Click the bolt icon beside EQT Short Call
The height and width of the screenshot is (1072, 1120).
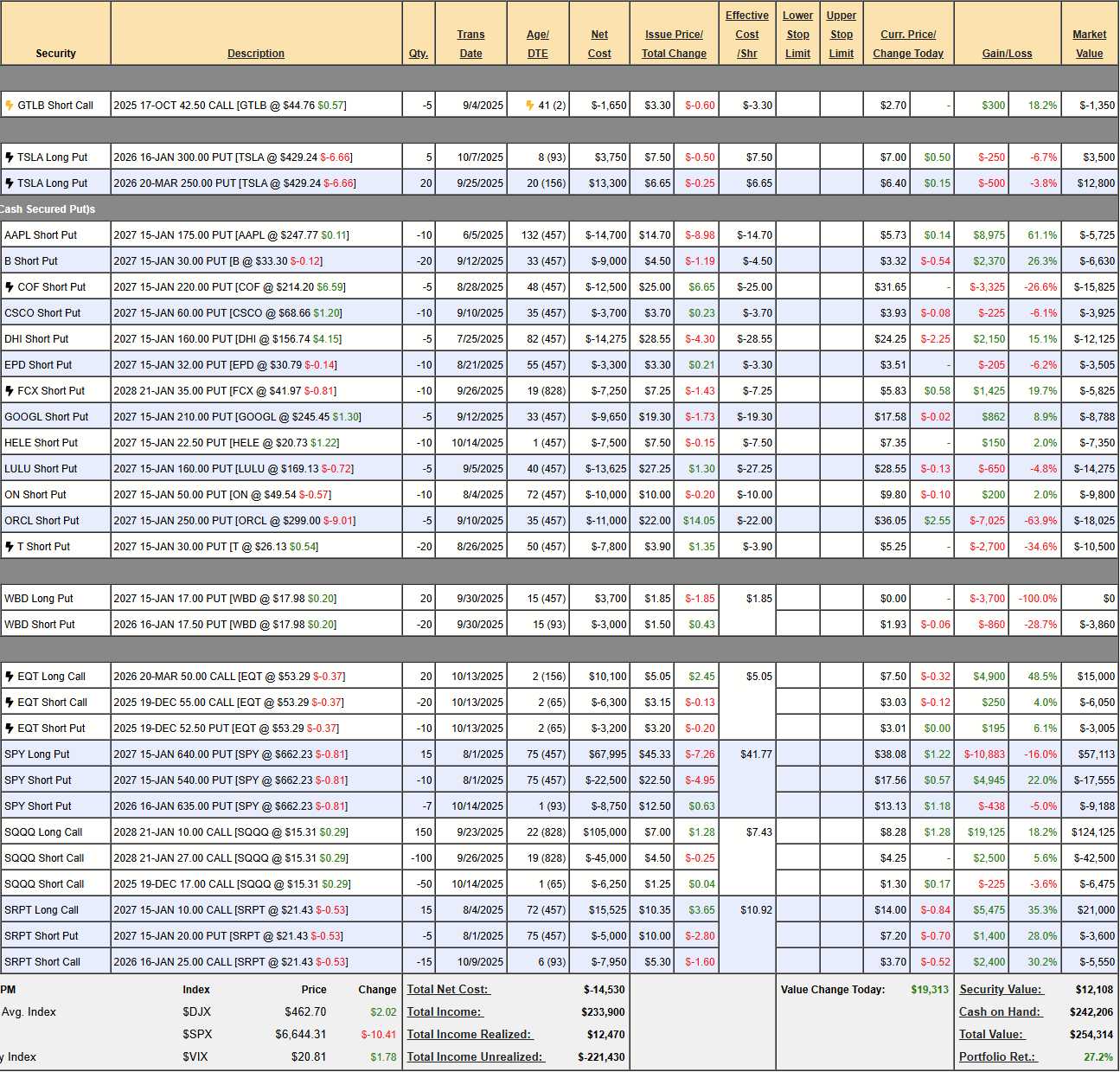pos(10,703)
